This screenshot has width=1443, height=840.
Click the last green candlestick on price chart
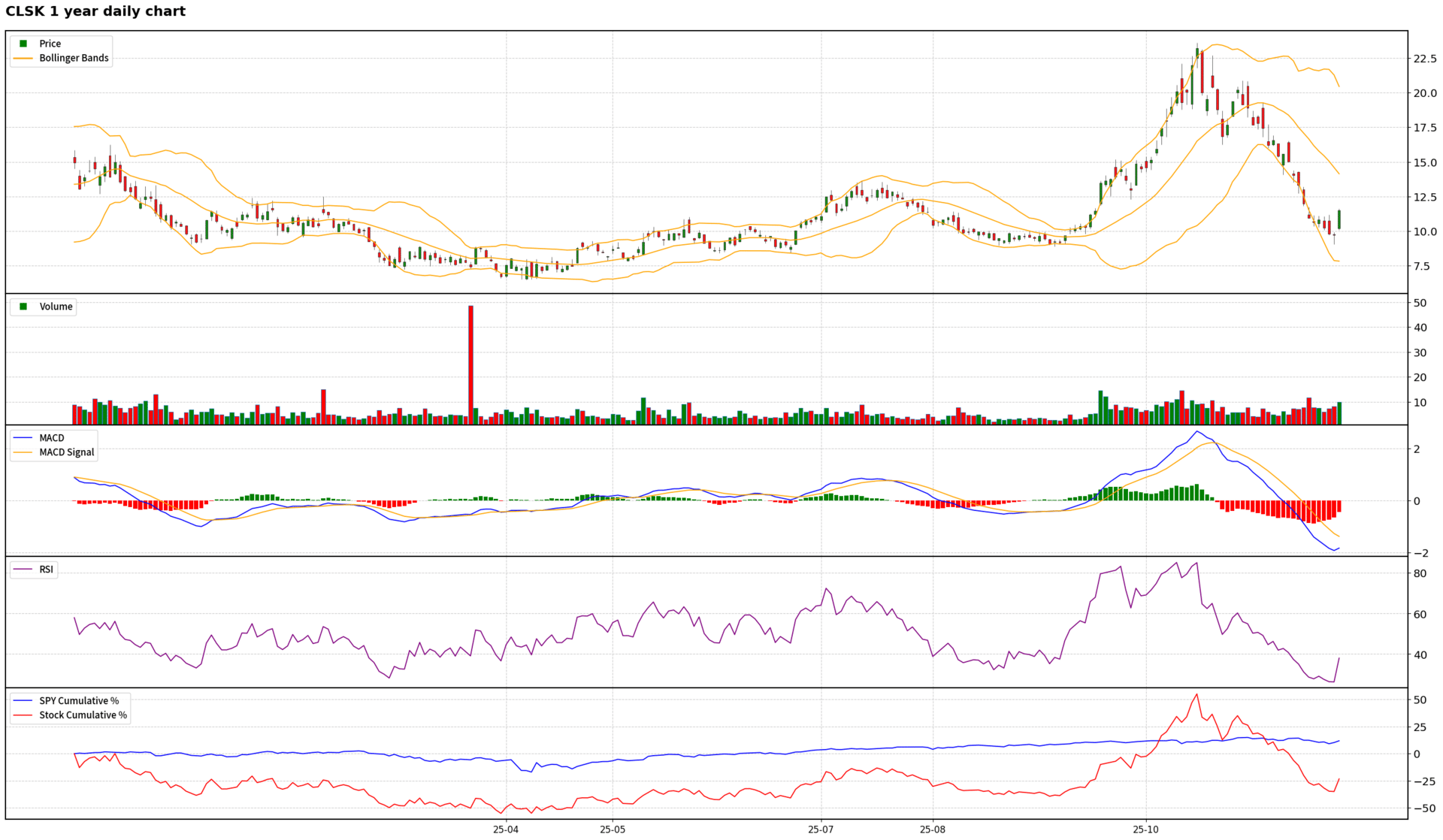point(1339,219)
